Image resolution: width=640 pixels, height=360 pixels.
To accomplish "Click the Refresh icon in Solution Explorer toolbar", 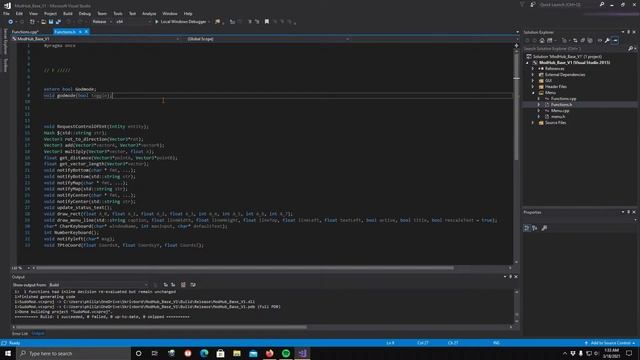I will [x=575, y=40].
